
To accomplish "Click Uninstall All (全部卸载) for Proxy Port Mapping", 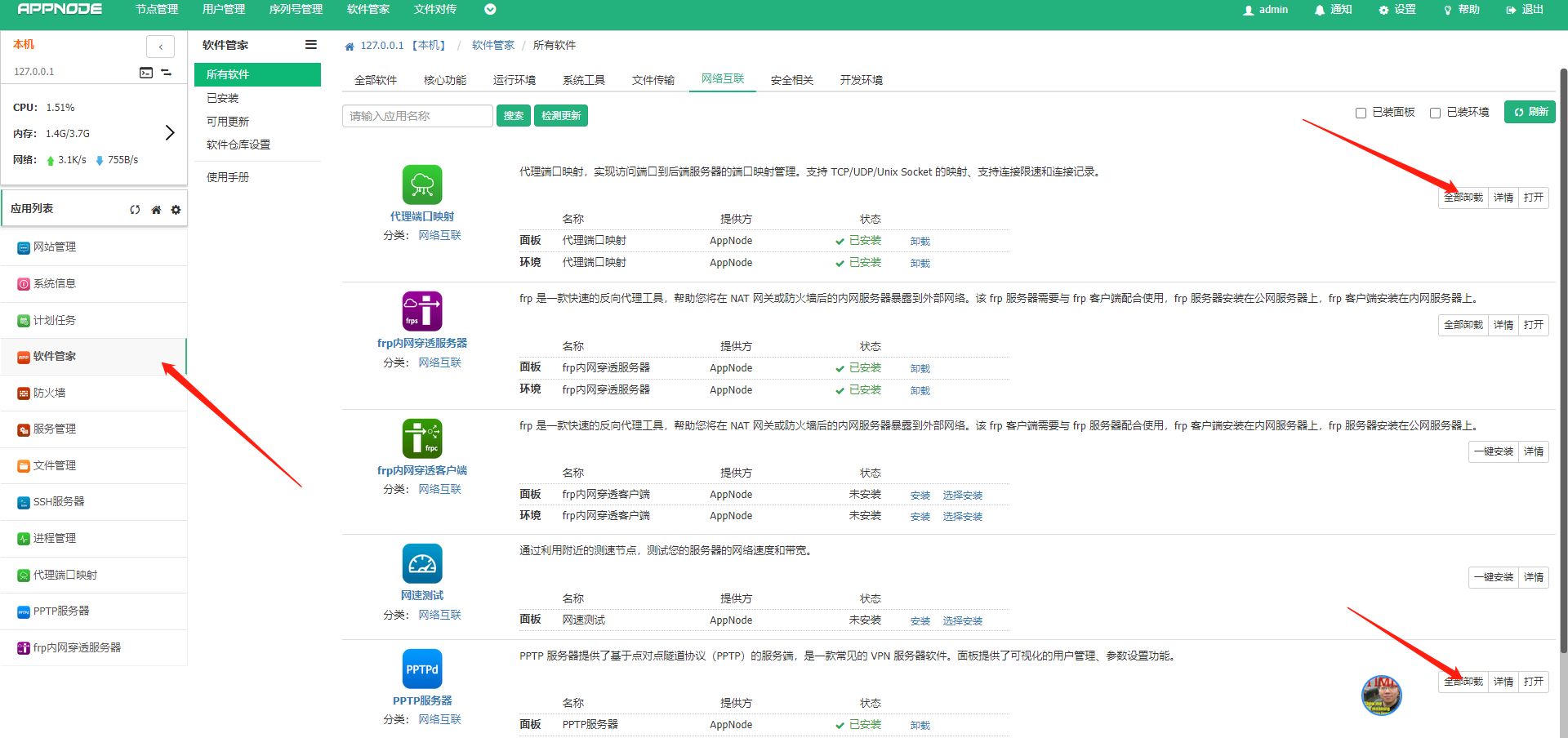I will pyautogui.click(x=1463, y=198).
